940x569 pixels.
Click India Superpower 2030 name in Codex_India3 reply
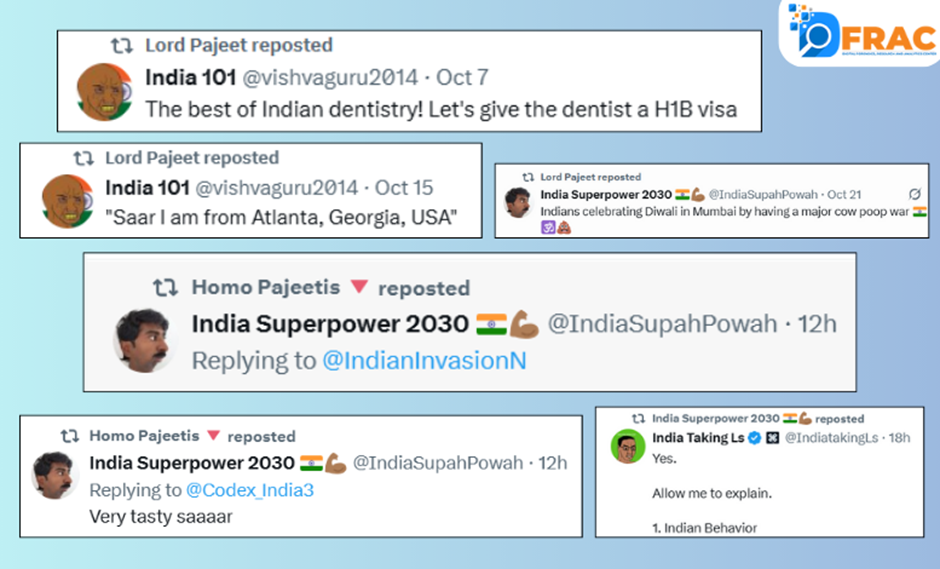coord(192,463)
